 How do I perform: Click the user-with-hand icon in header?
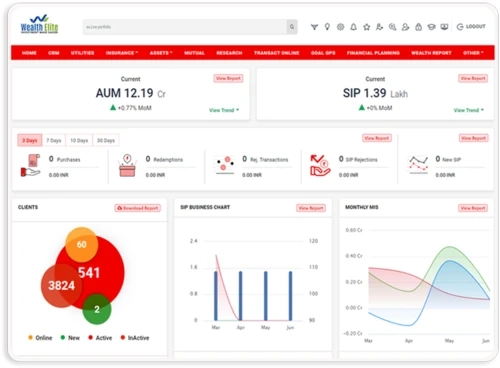pyautogui.click(x=405, y=27)
